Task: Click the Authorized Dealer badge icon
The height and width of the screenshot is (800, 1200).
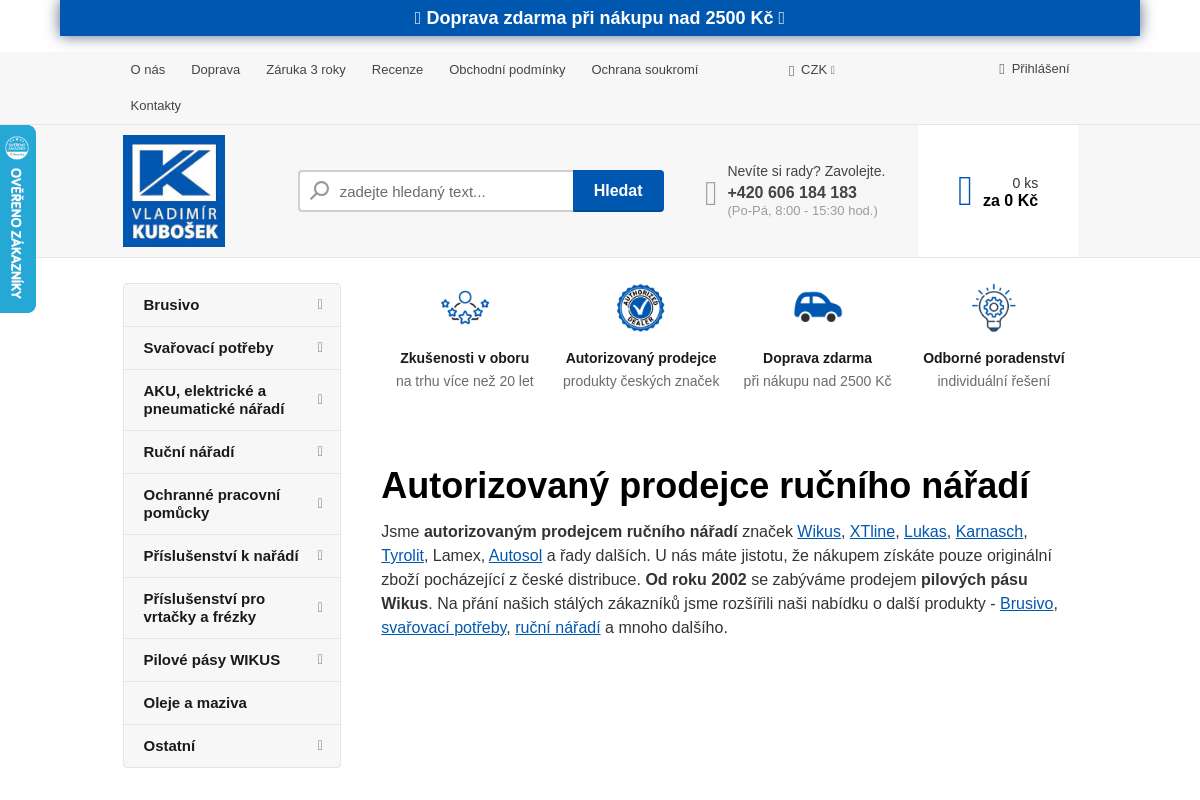Action: coord(641,308)
